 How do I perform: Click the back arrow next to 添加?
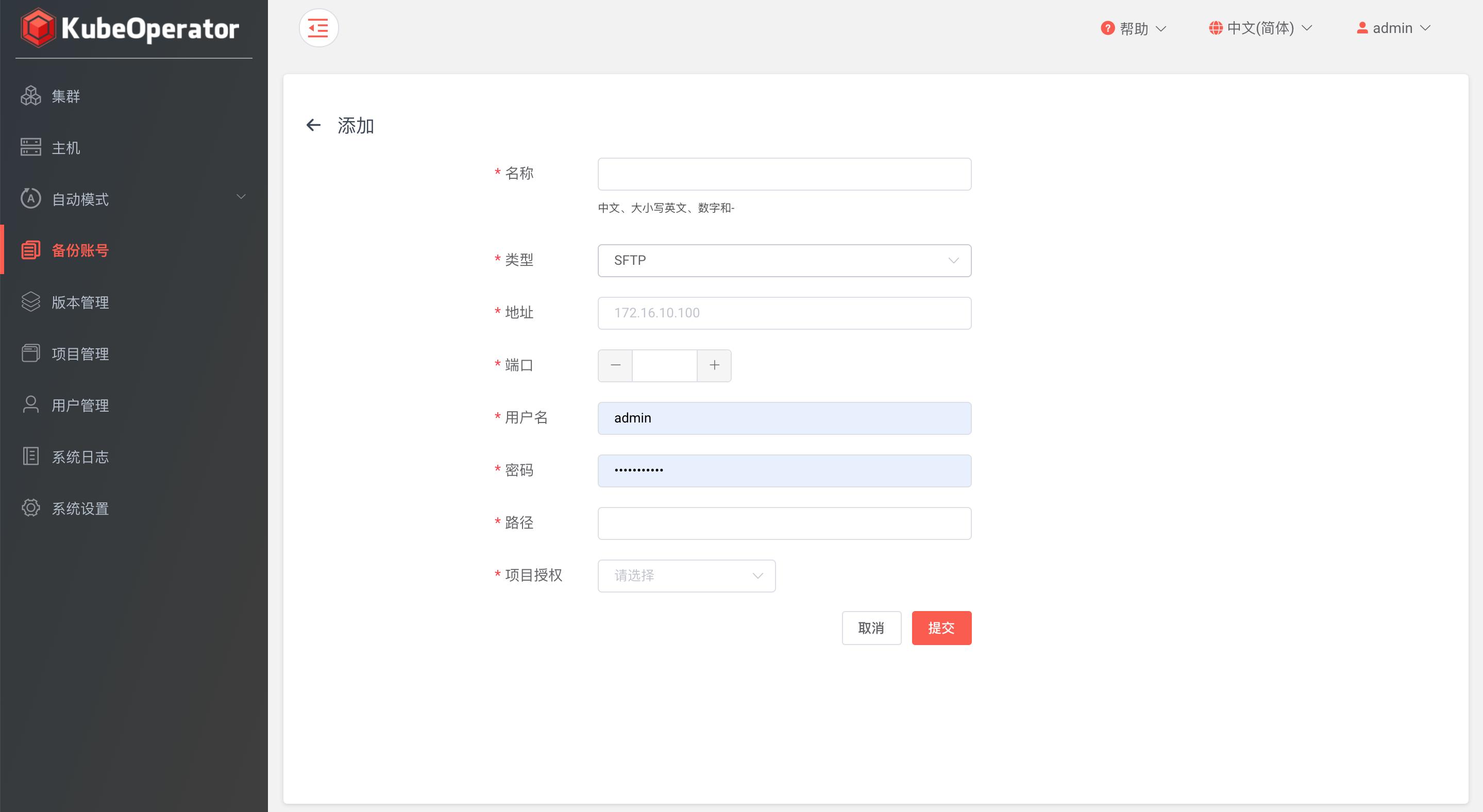pyautogui.click(x=313, y=125)
